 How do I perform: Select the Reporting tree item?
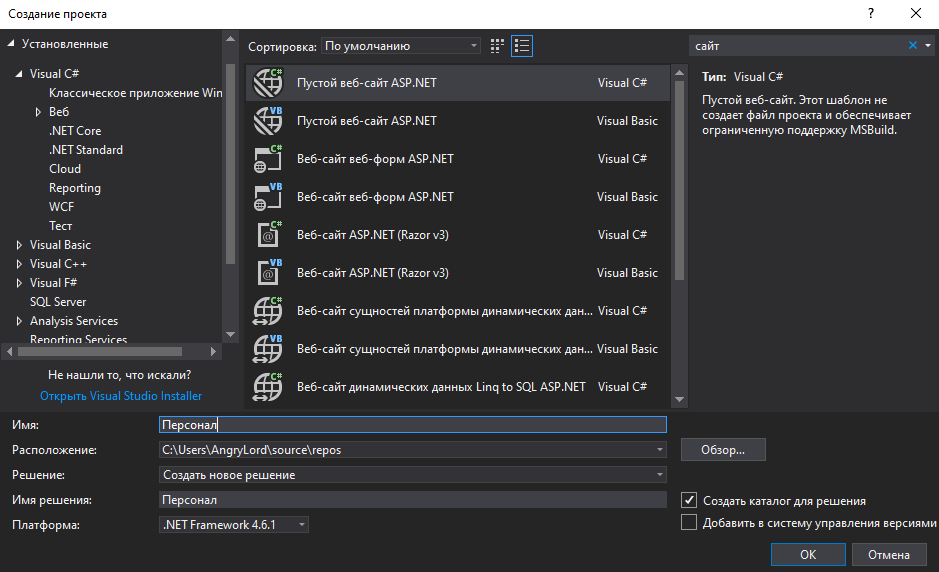tap(75, 188)
